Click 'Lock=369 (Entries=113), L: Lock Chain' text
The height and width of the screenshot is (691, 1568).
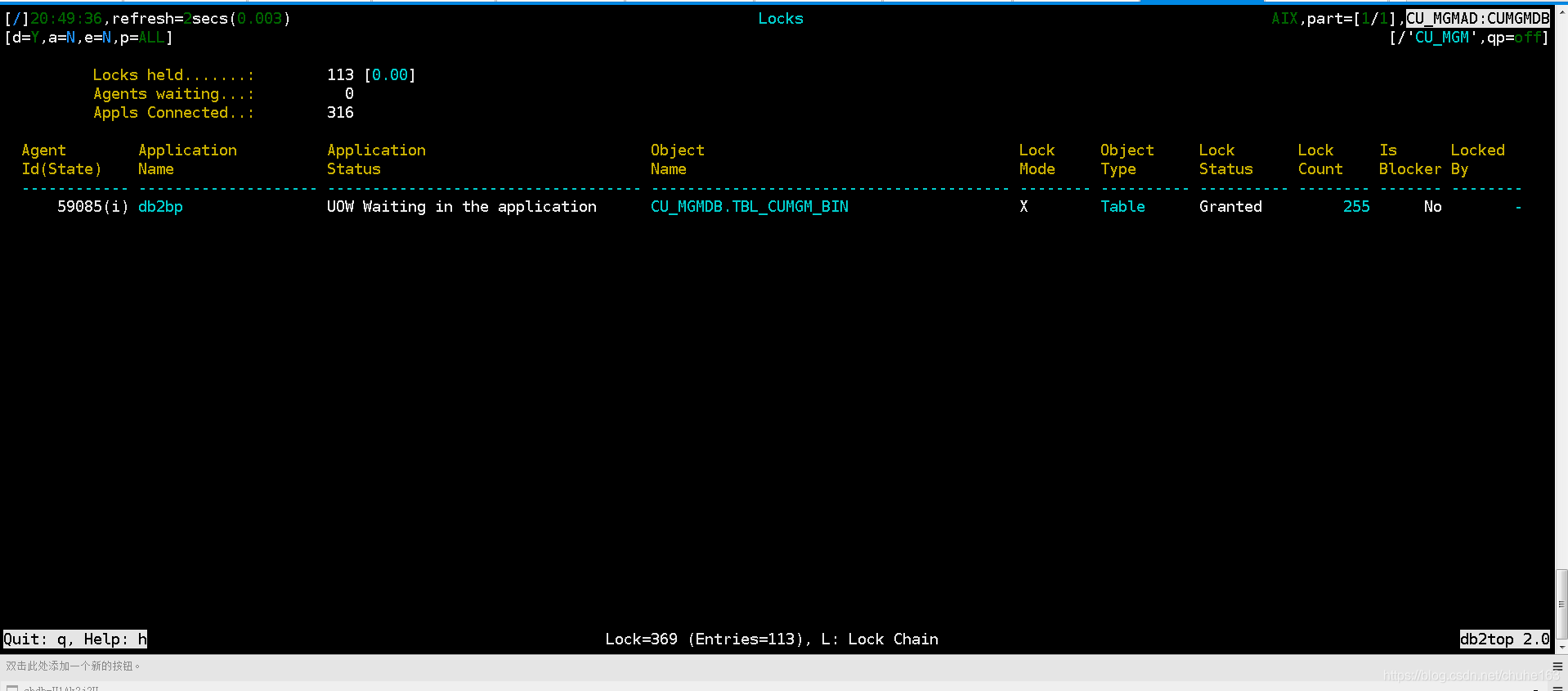[772, 639]
